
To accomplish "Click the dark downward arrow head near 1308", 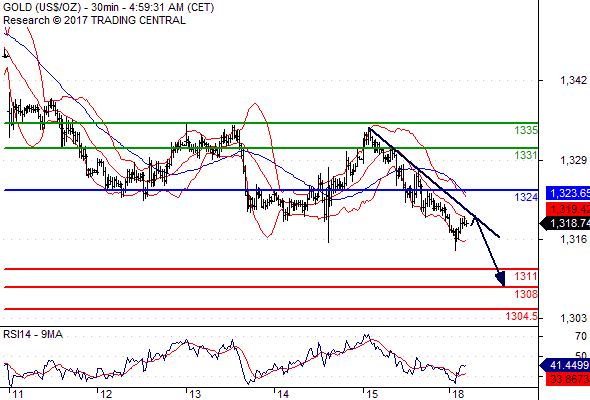I will (x=500, y=279).
